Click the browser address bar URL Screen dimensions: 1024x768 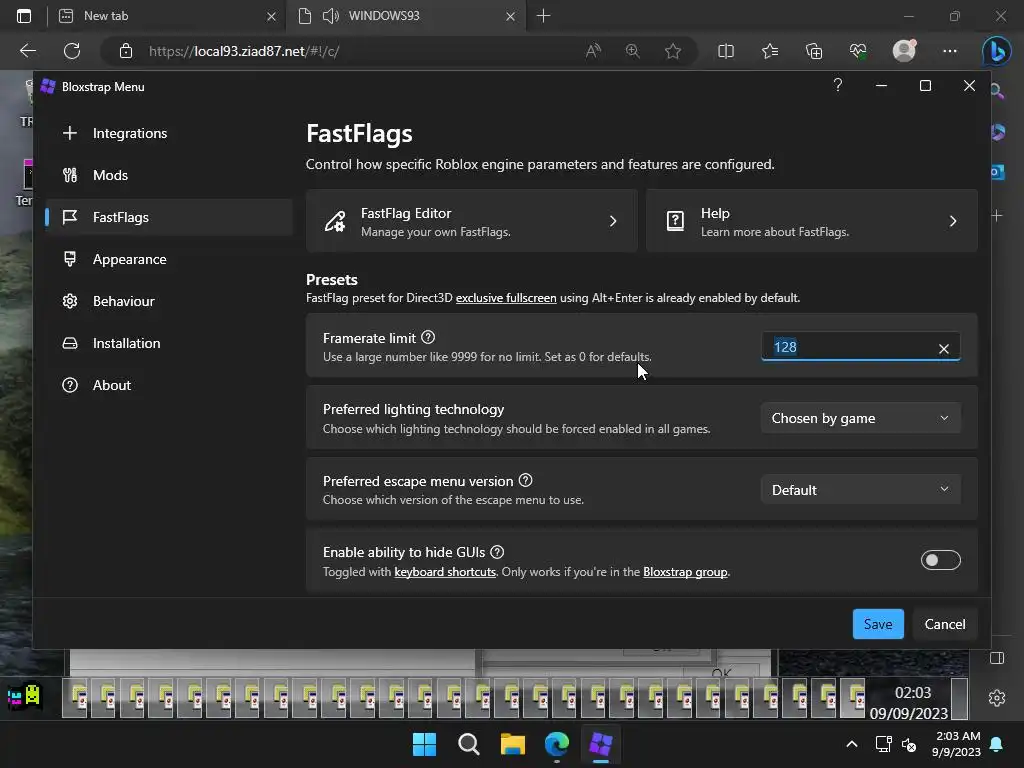(244, 51)
